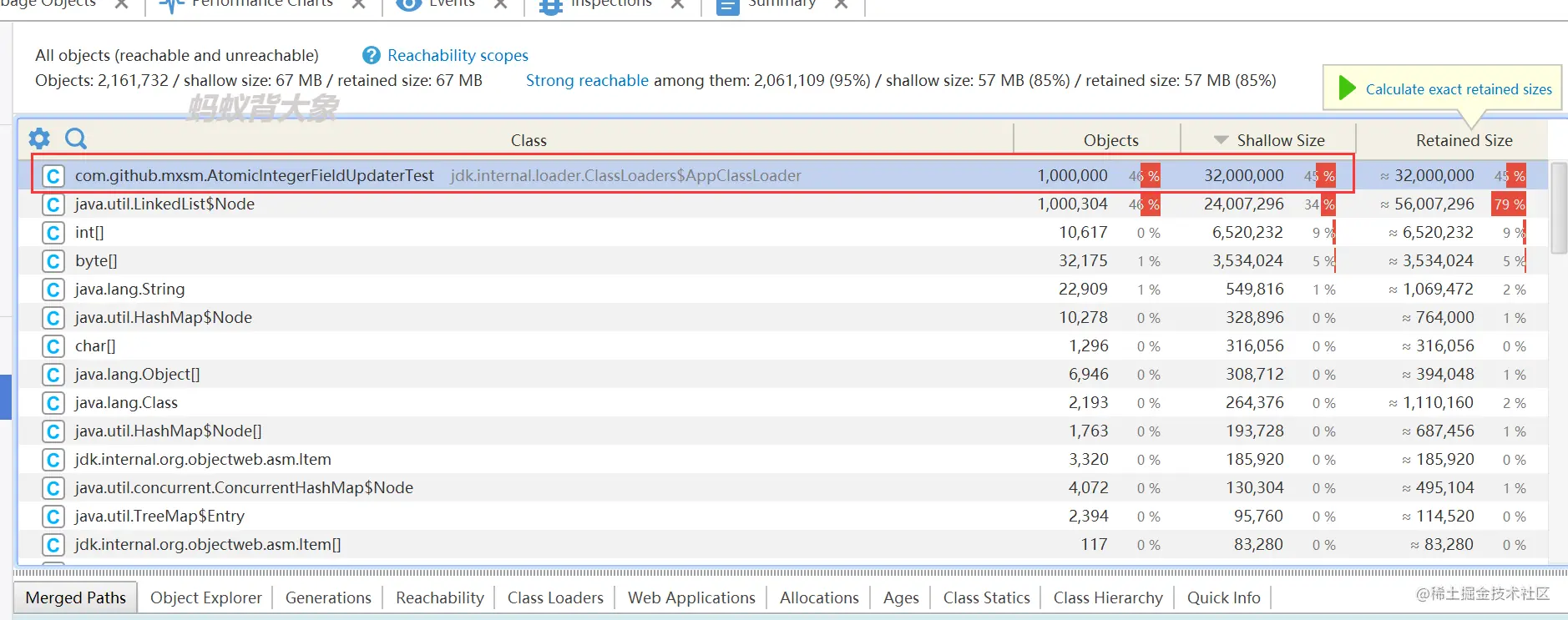1568x620 pixels.
Task: Click the class filter search magnifier icon
Action: pos(76,139)
